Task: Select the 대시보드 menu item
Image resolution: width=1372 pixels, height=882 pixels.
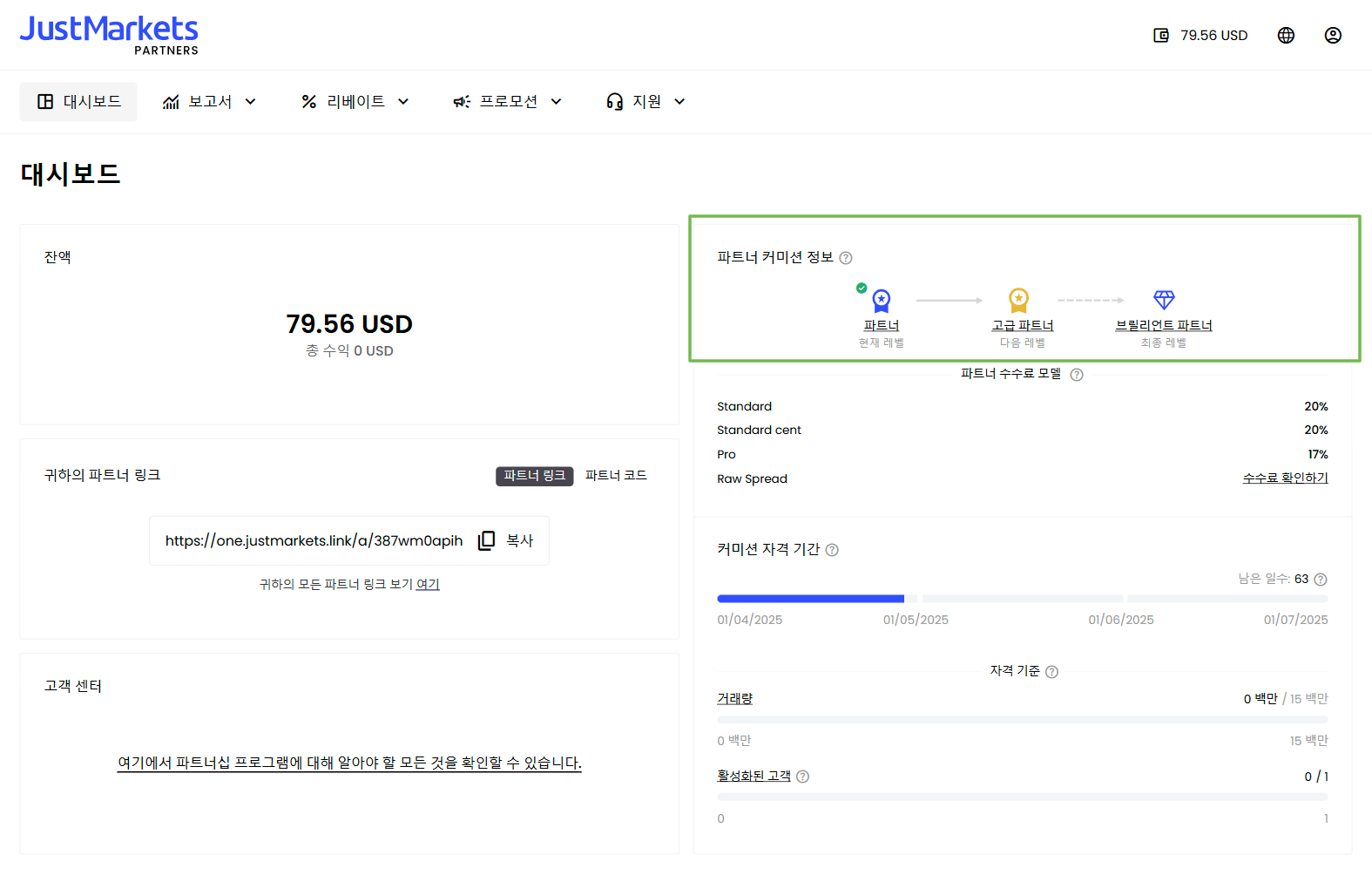Action: pyautogui.click(x=78, y=102)
